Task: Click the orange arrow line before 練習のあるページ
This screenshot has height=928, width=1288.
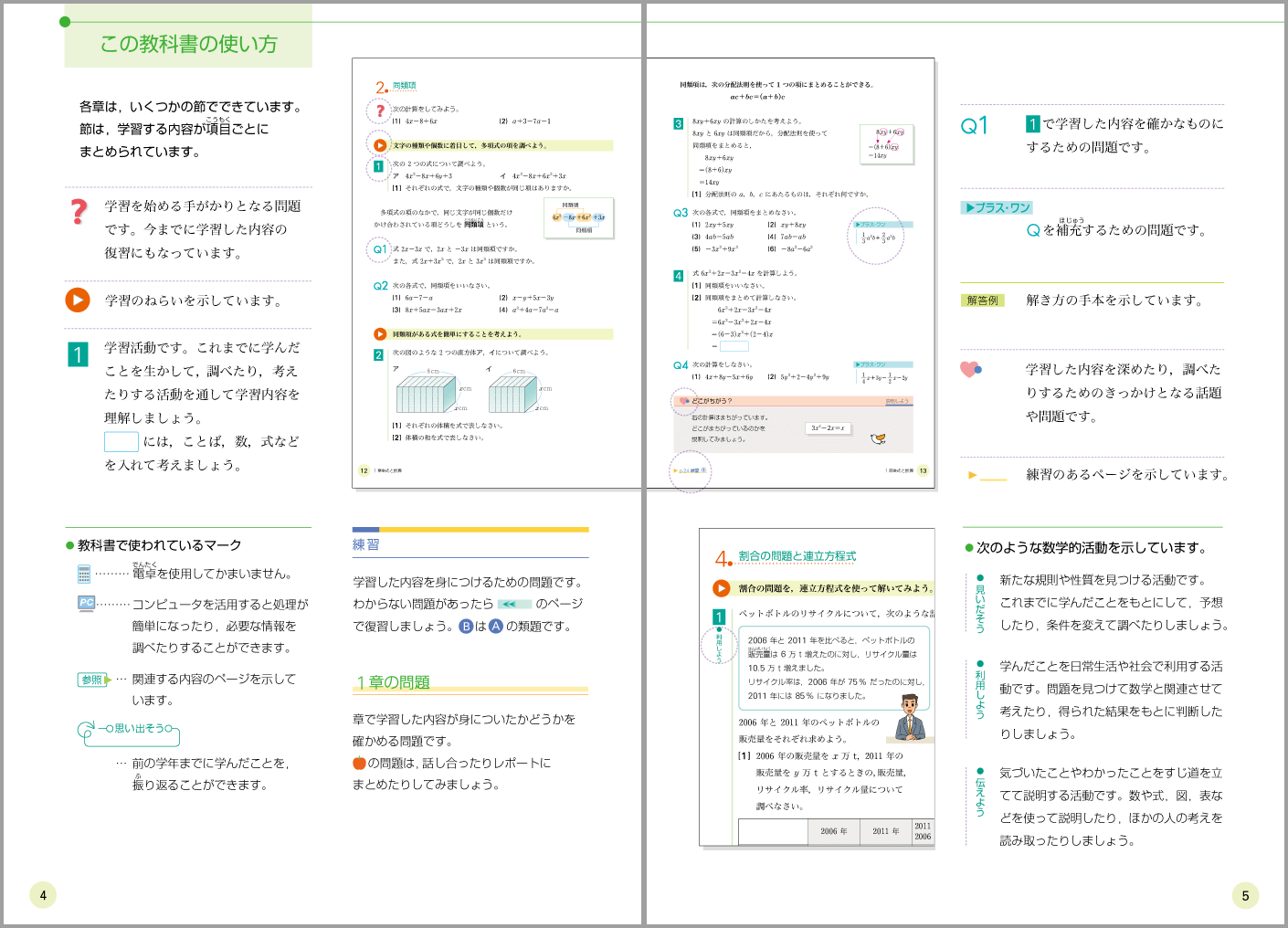Action: coord(987,476)
